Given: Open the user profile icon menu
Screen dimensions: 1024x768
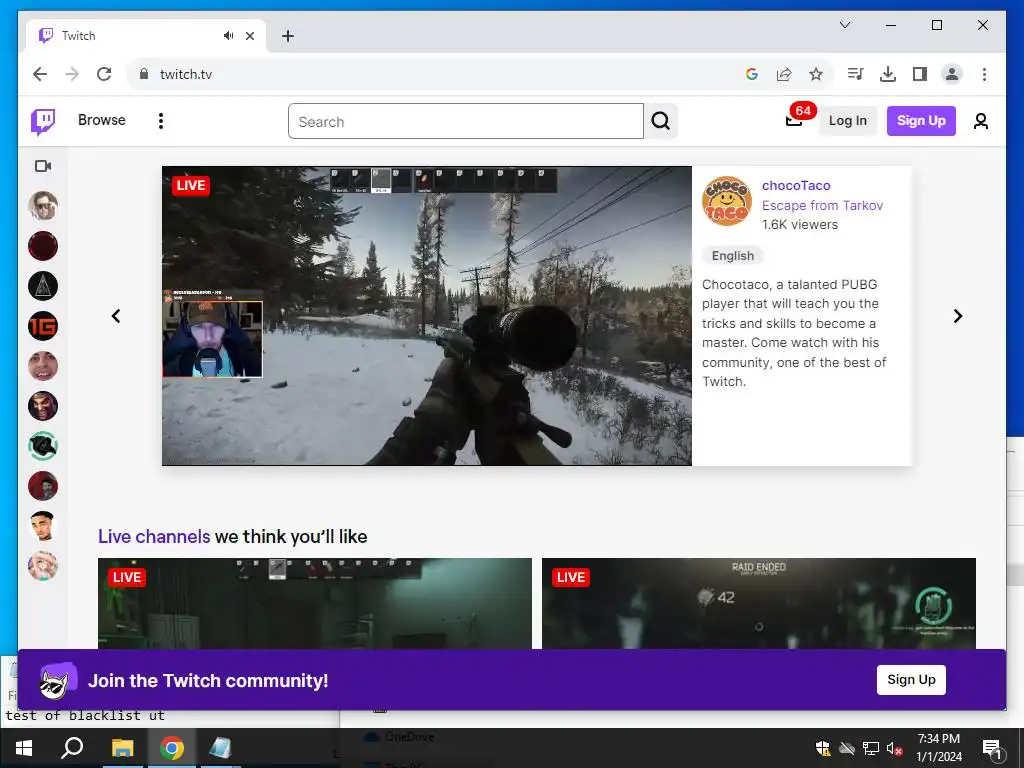Looking at the screenshot, I should tap(980, 121).
